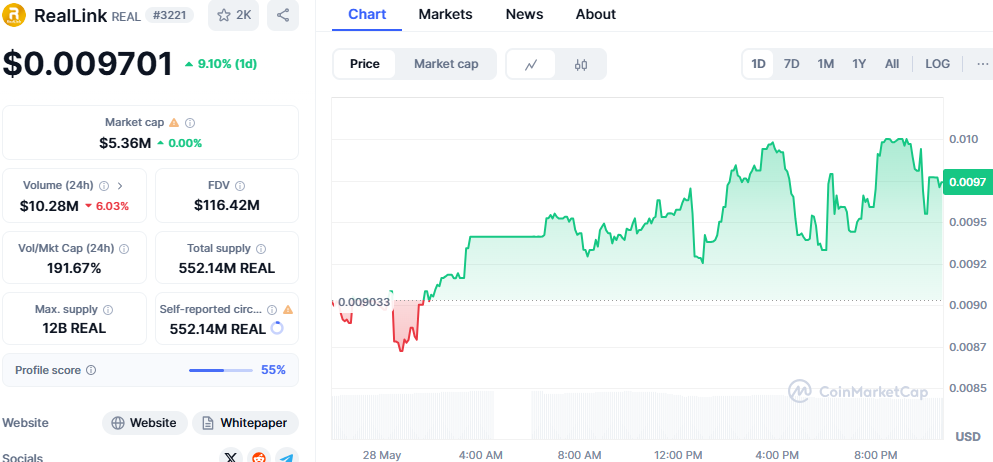The height and width of the screenshot is (462, 993).
Task: Open the Volume (24h) info icon
Action: 104,186
